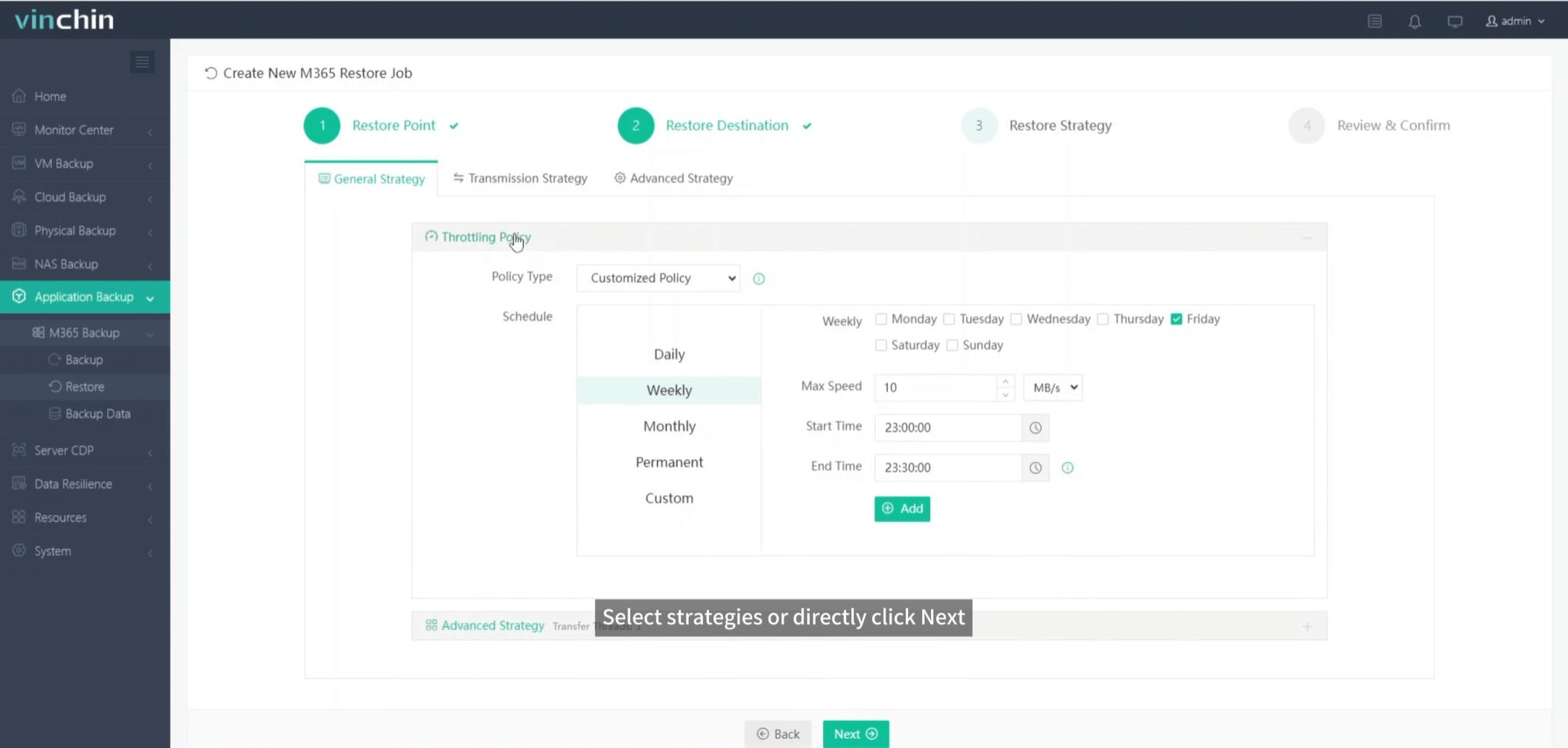Check the Monday checkbox
Screen dimensions: 1568x748
881,319
